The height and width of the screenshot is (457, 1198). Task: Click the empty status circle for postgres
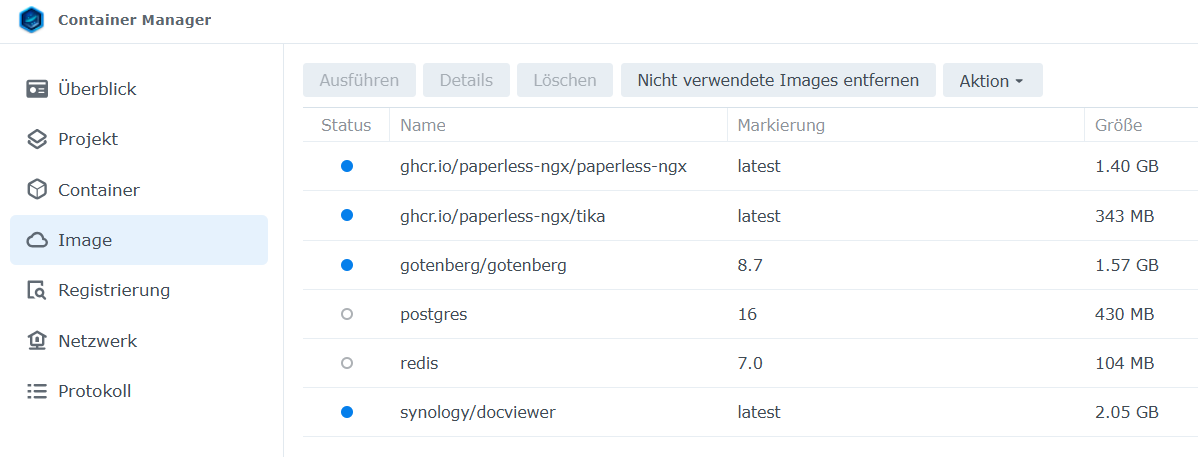tap(347, 314)
